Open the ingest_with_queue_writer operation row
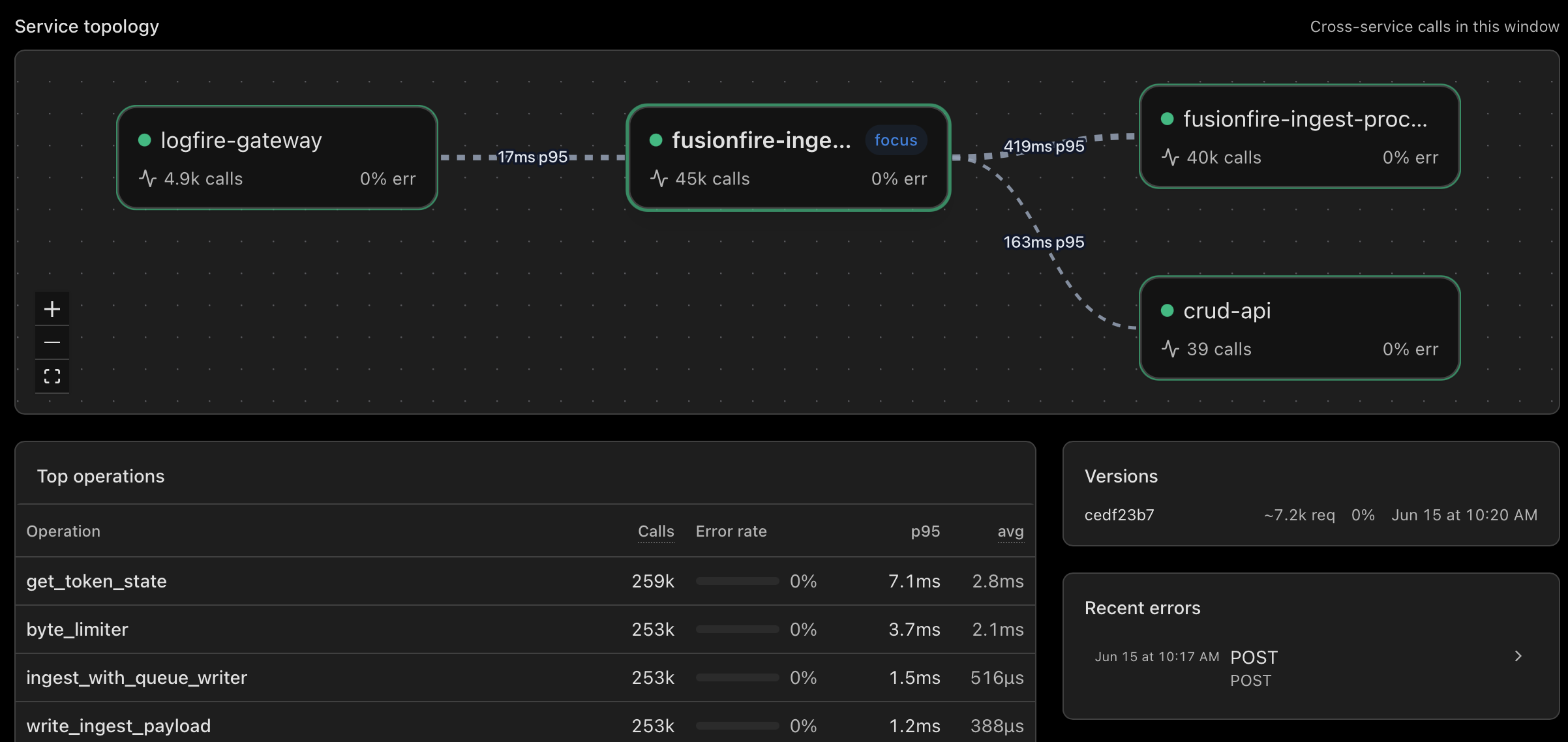 click(x=526, y=677)
